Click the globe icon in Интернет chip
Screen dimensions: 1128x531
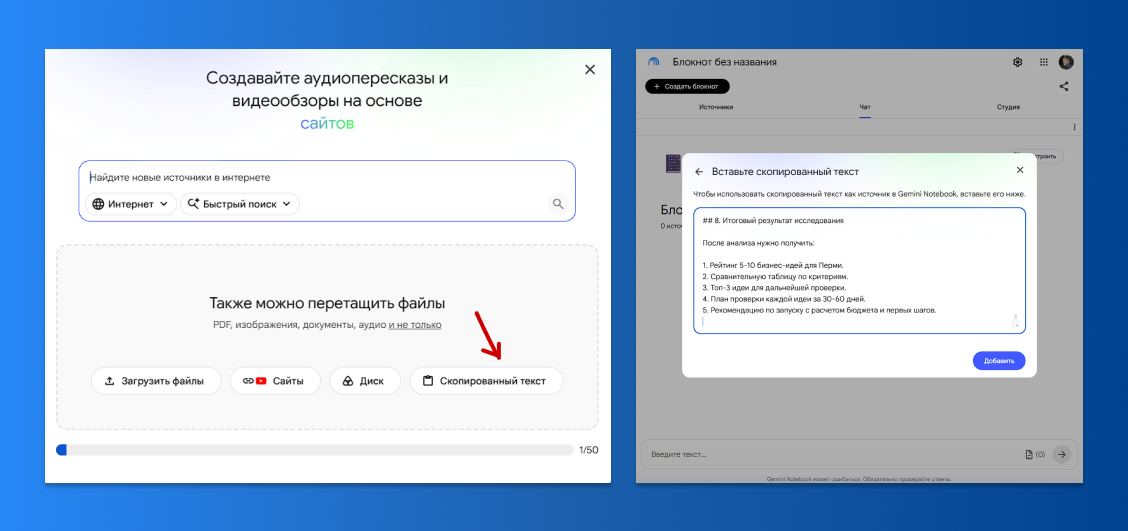[98, 204]
